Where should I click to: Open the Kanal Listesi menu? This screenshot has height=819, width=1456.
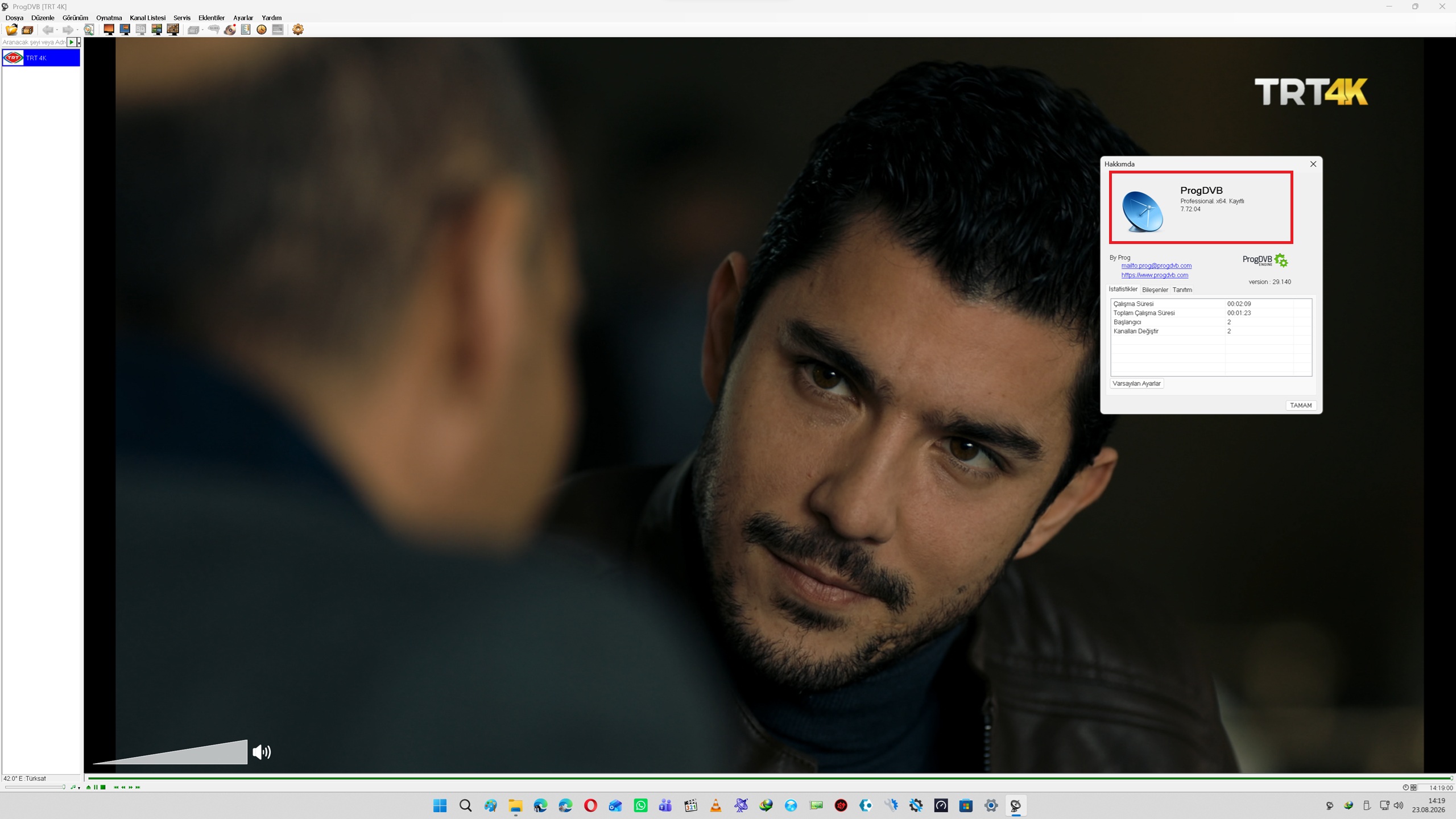tap(147, 18)
